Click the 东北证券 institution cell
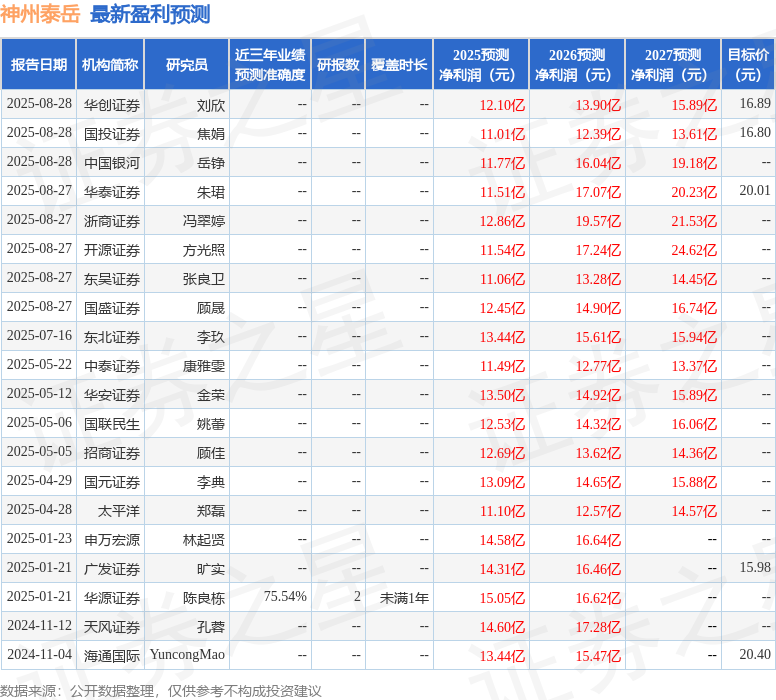 [x=112, y=337]
